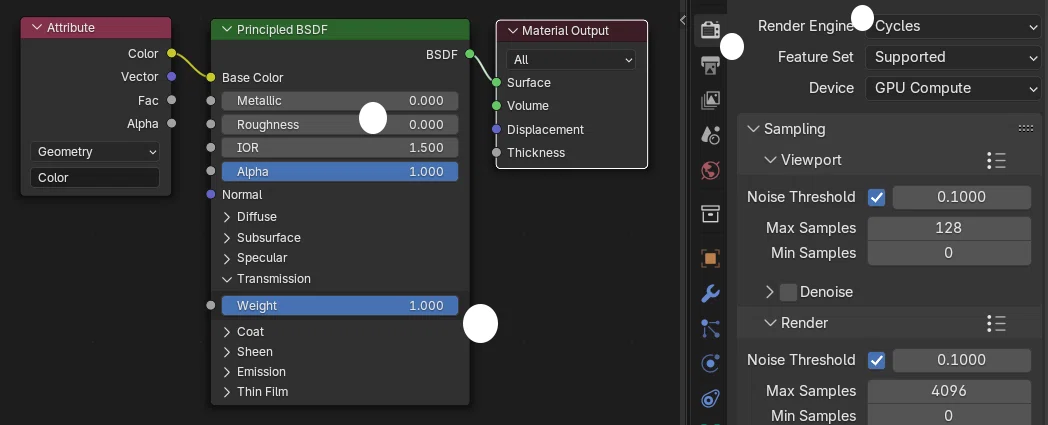Open the Feature Set dropdown
This screenshot has width=1048, height=425.
[x=953, y=57]
